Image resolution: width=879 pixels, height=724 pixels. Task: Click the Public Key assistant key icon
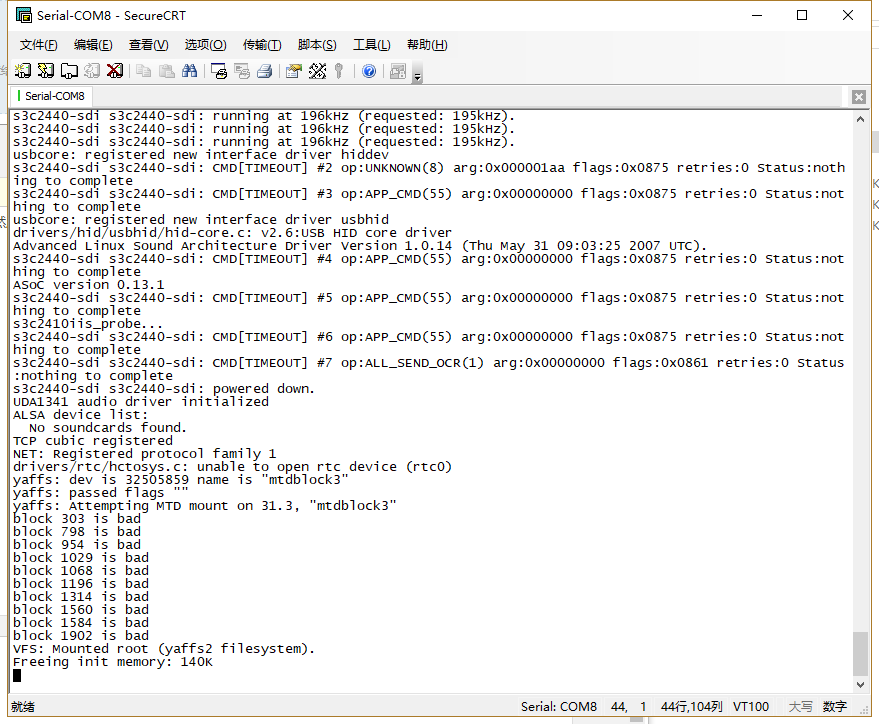click(x=339, y=71)
